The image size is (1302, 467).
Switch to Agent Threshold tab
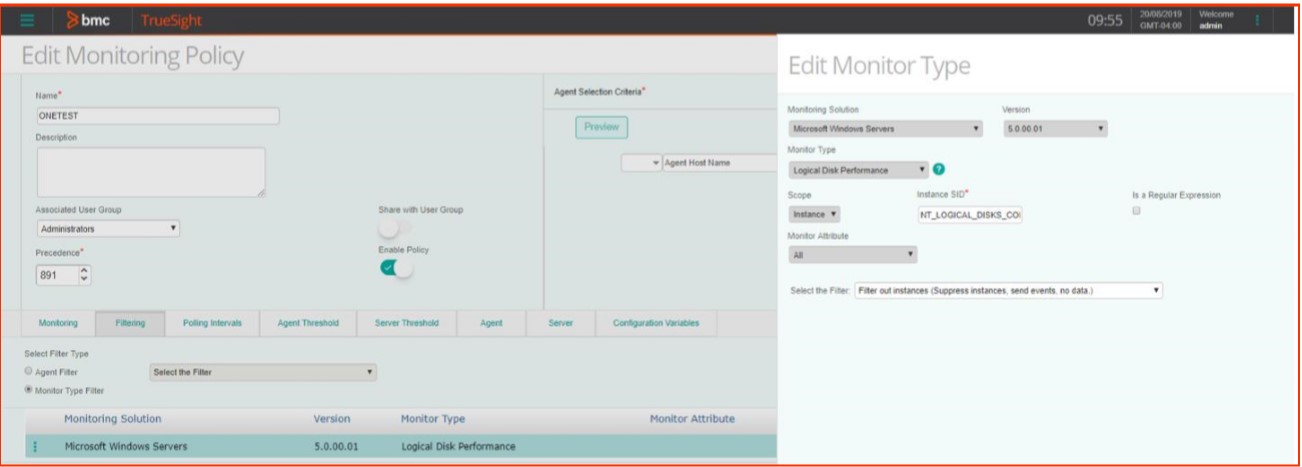[308, 323]
